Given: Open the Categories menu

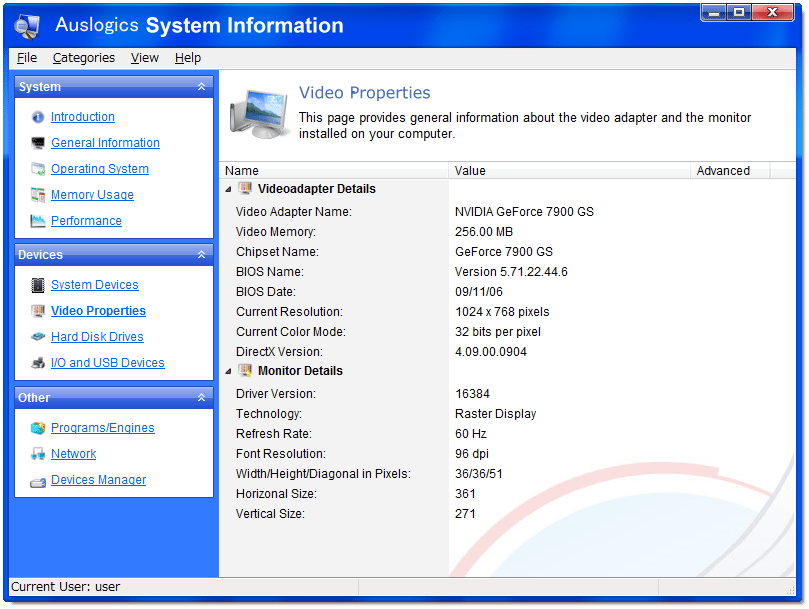Looking at the screenshot, I should [x=84, y=58].
